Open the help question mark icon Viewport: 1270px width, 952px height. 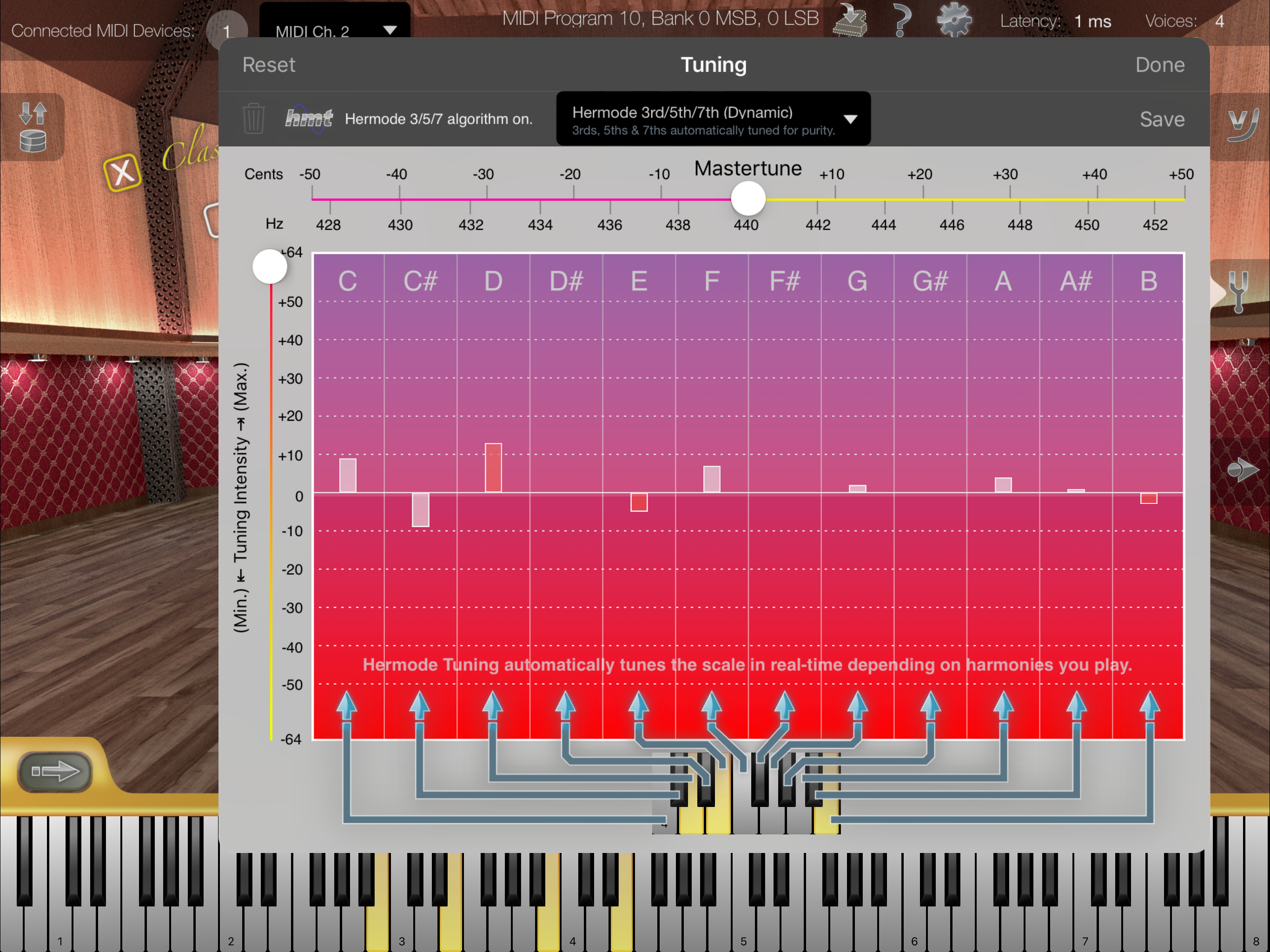[902, 20]
